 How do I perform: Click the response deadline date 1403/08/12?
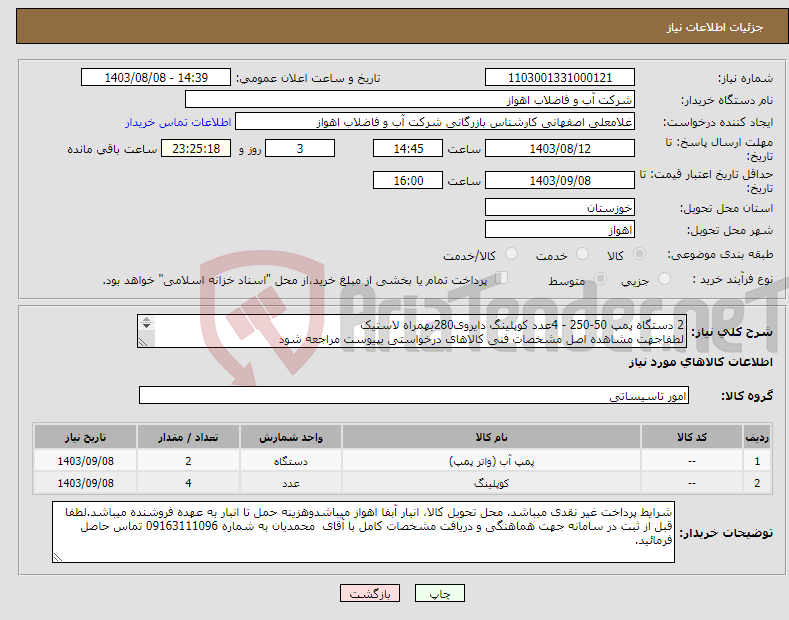click(x=560, y=148)
